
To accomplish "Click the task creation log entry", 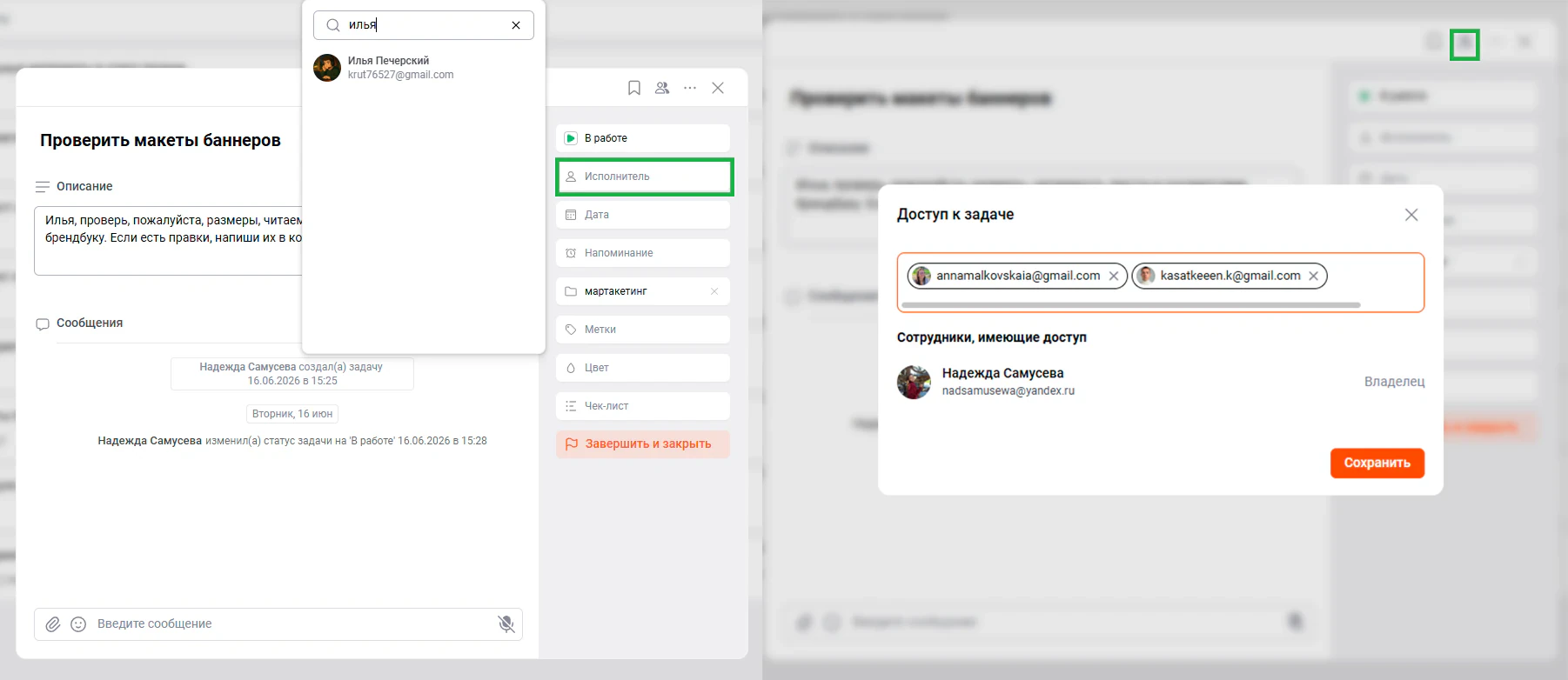I will click(292, 374).
